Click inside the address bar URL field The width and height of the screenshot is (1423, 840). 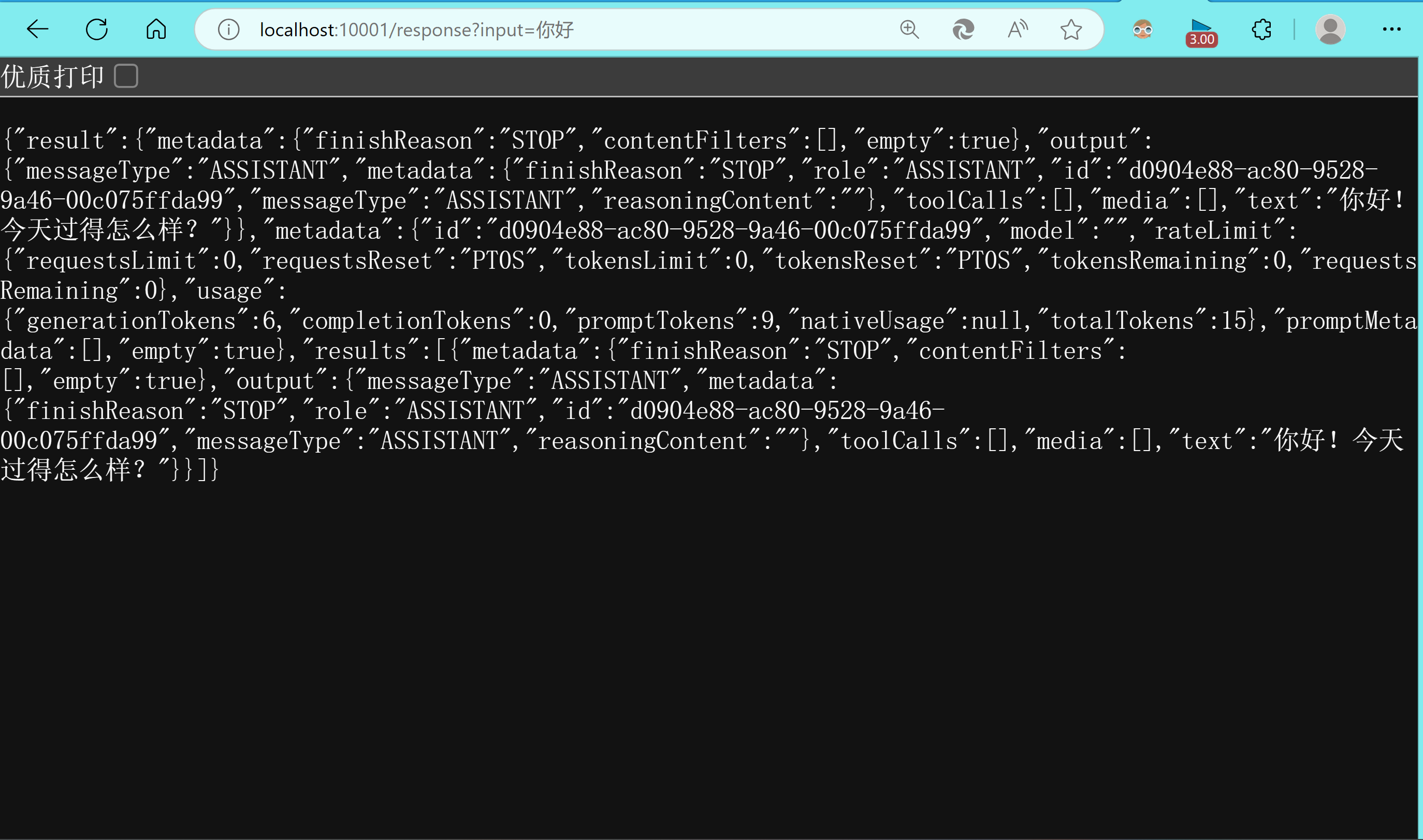pyautogui.click(x=509, y=30)
